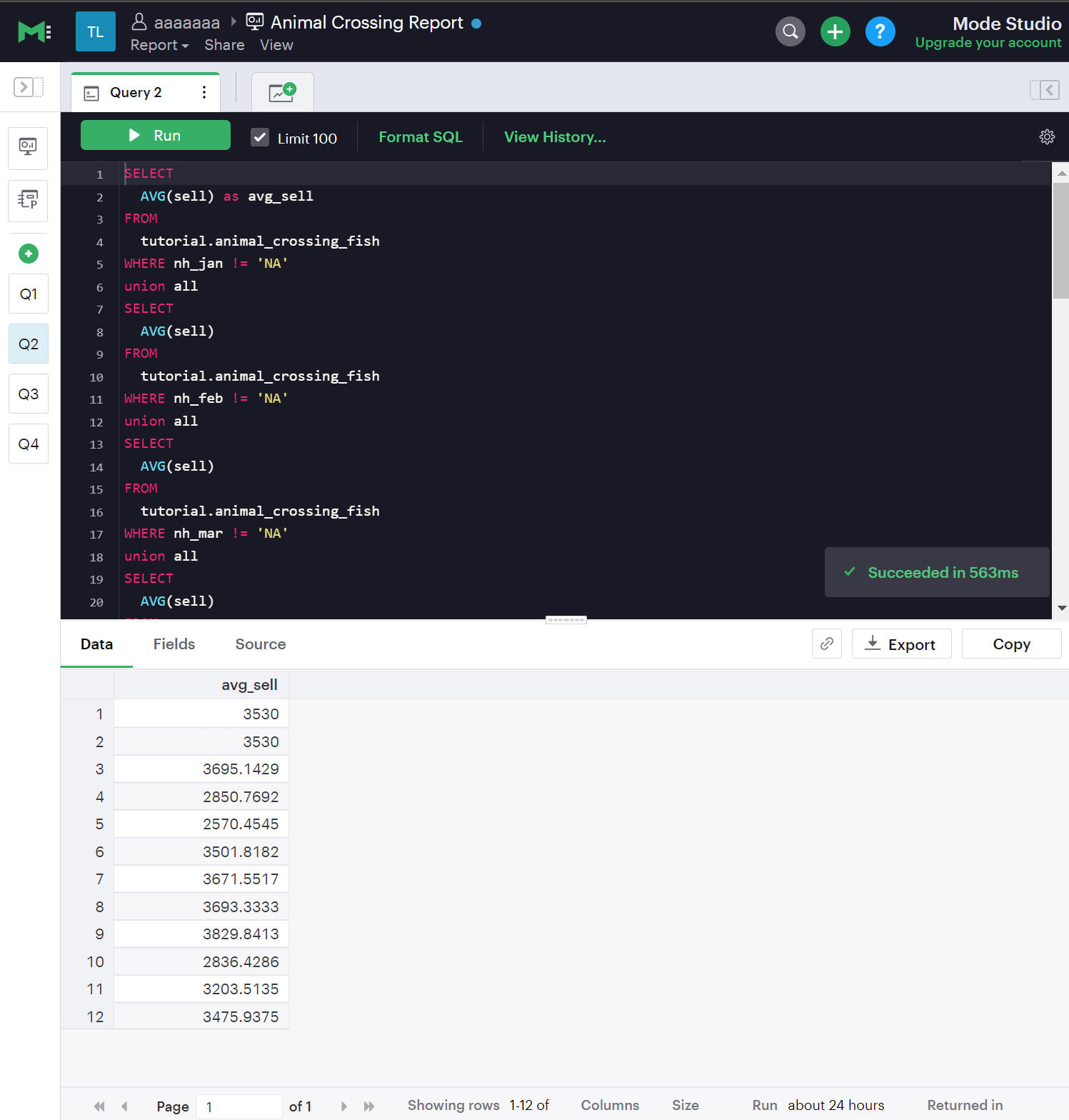Open editor settings gear icon
The height and width of the screenshot is (1120, 1069).
pyautogui.click(x=1047, y=137)
